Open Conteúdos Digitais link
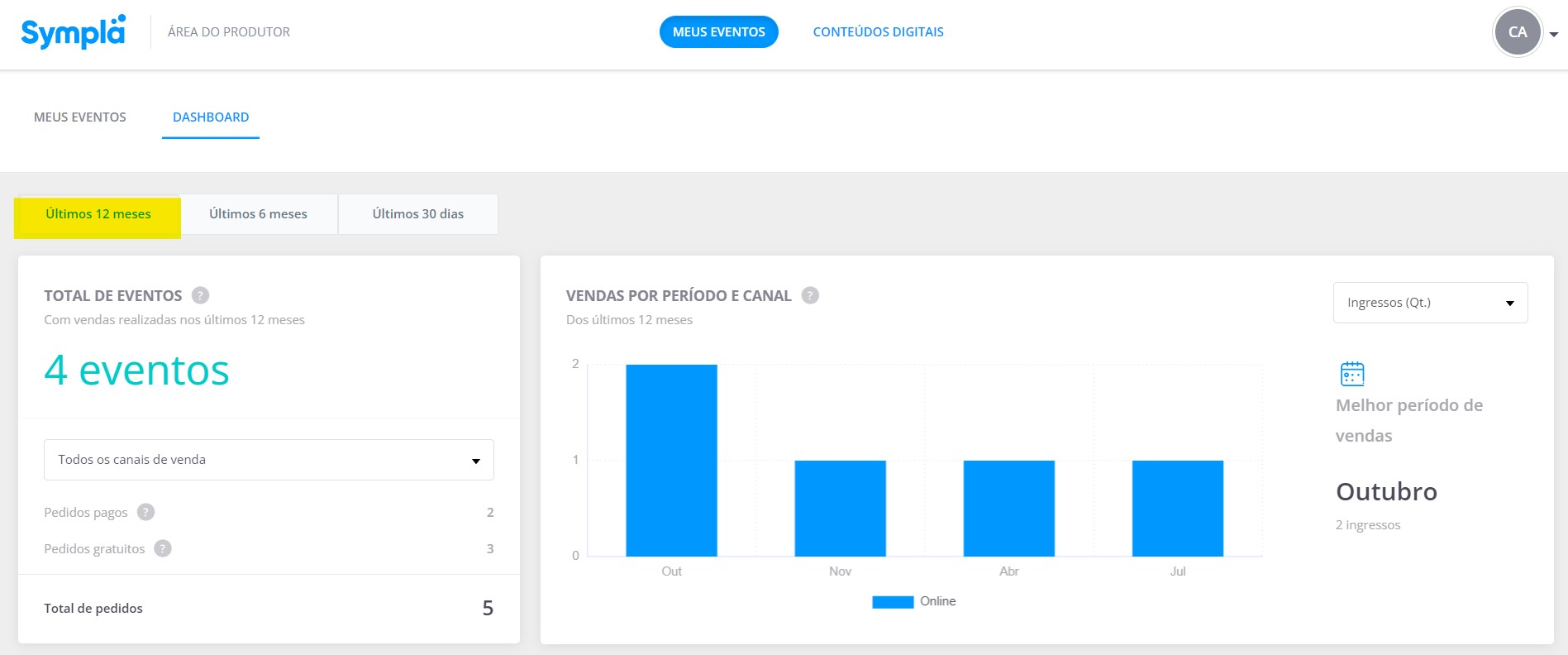The height and width of the screenshot is (655, 1568). click(878, 31)
